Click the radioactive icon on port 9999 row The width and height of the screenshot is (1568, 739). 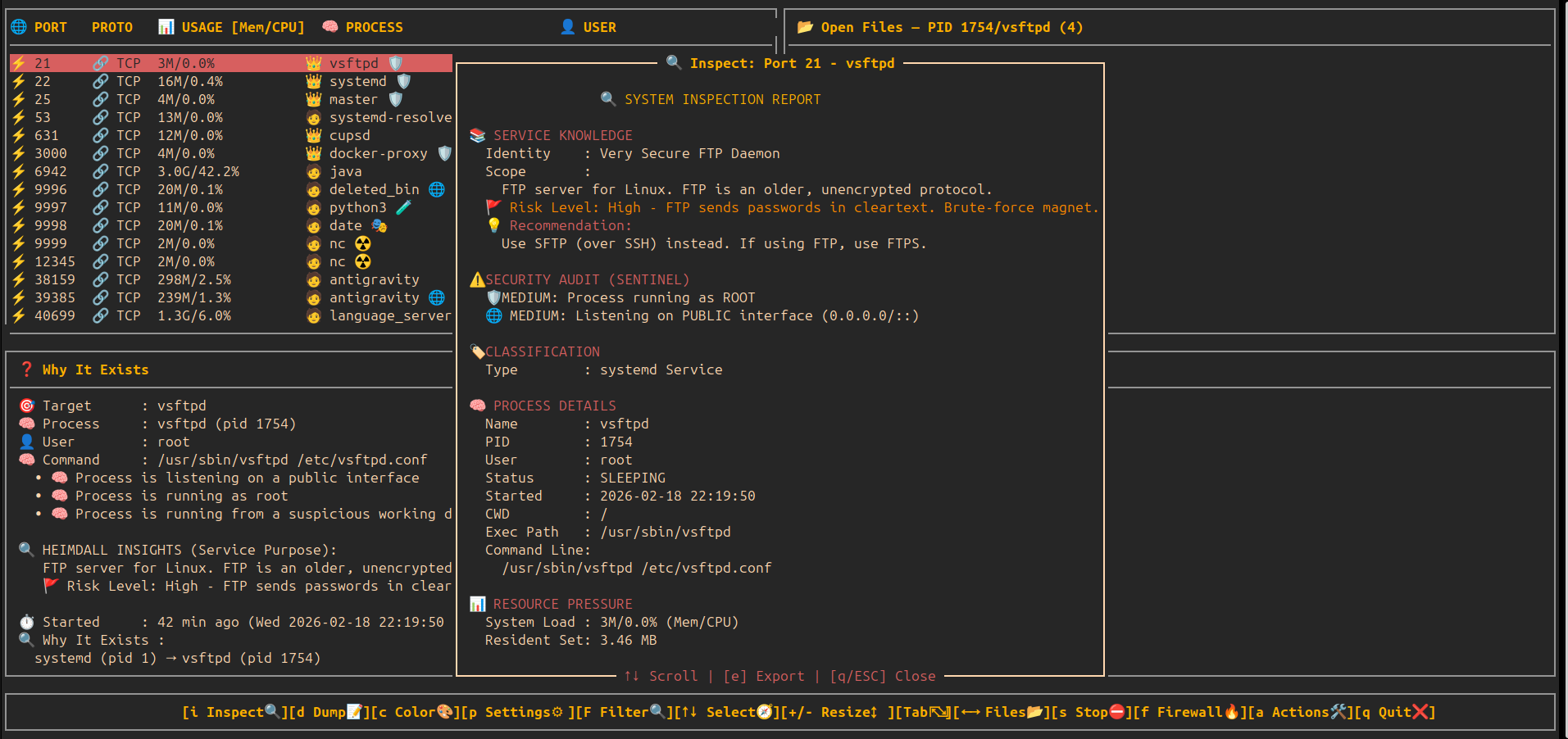363,243
